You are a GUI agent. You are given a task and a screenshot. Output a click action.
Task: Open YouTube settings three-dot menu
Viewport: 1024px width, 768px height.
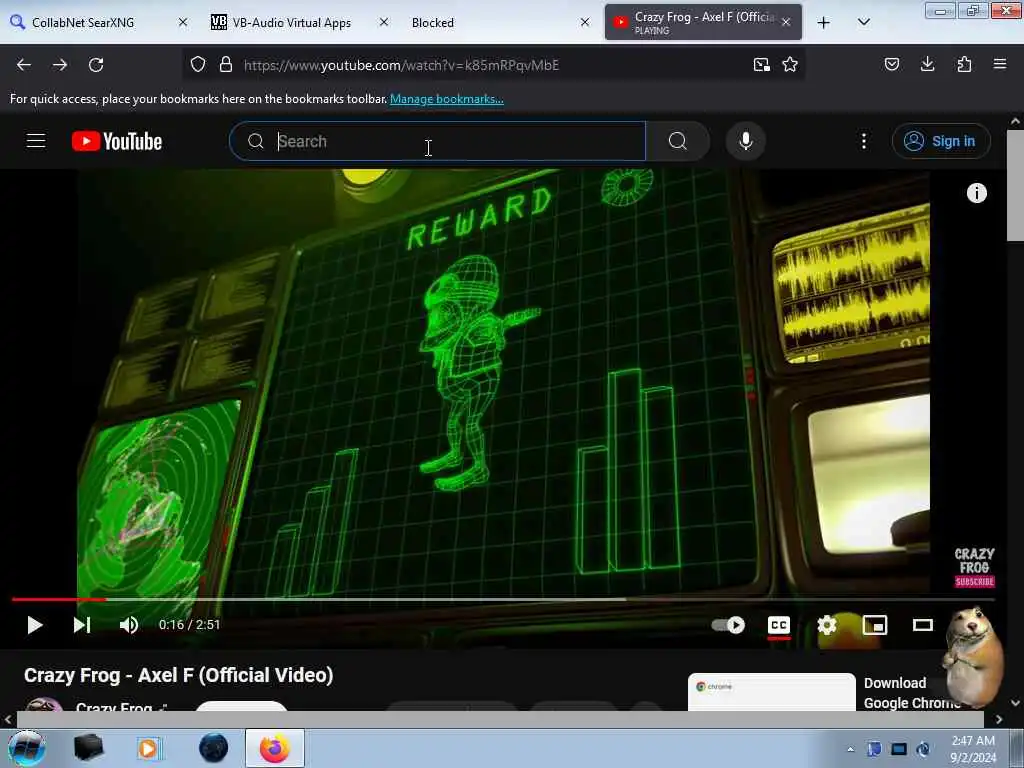[x=864, y=141]
